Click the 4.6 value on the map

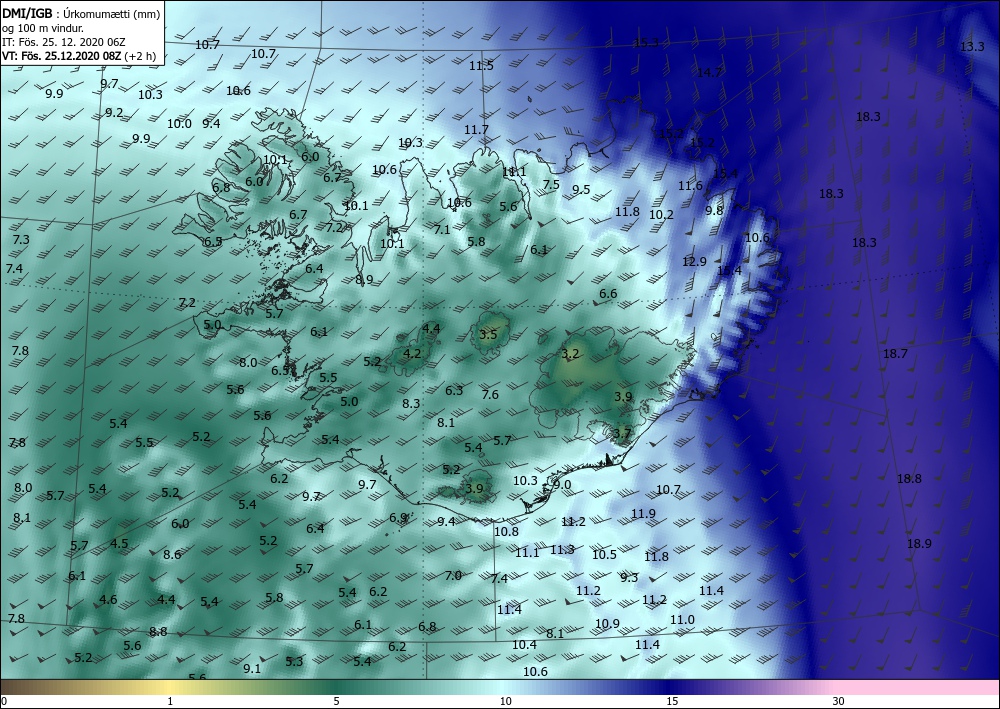click(108, 599)
